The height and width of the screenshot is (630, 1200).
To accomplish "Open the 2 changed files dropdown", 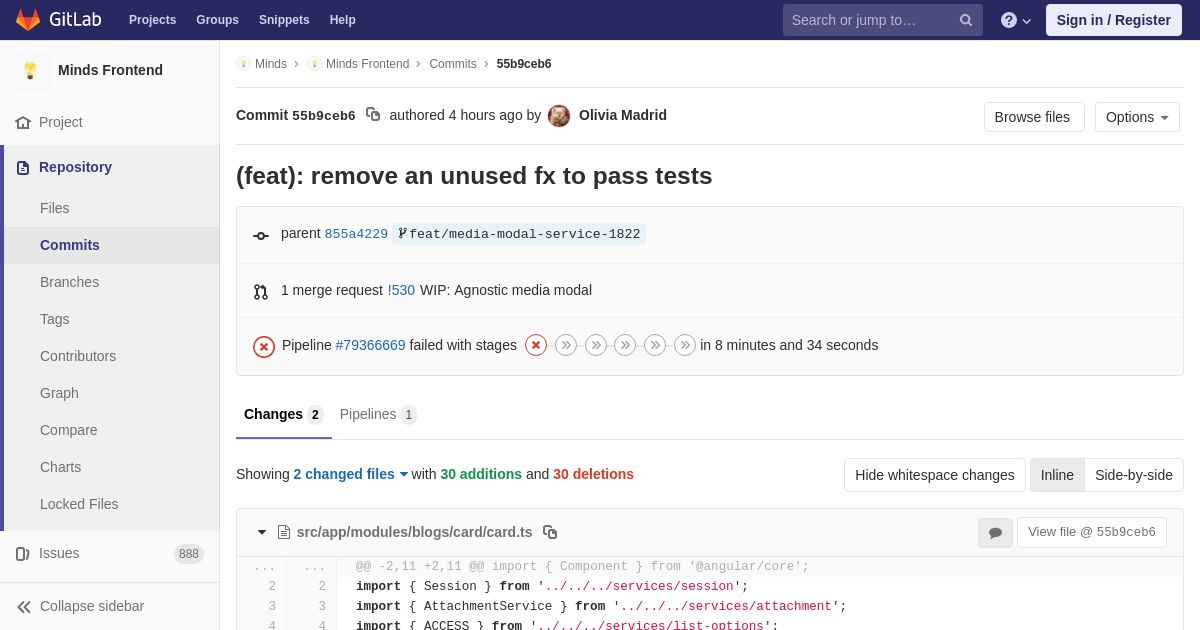I will click(x=351, y=474).
